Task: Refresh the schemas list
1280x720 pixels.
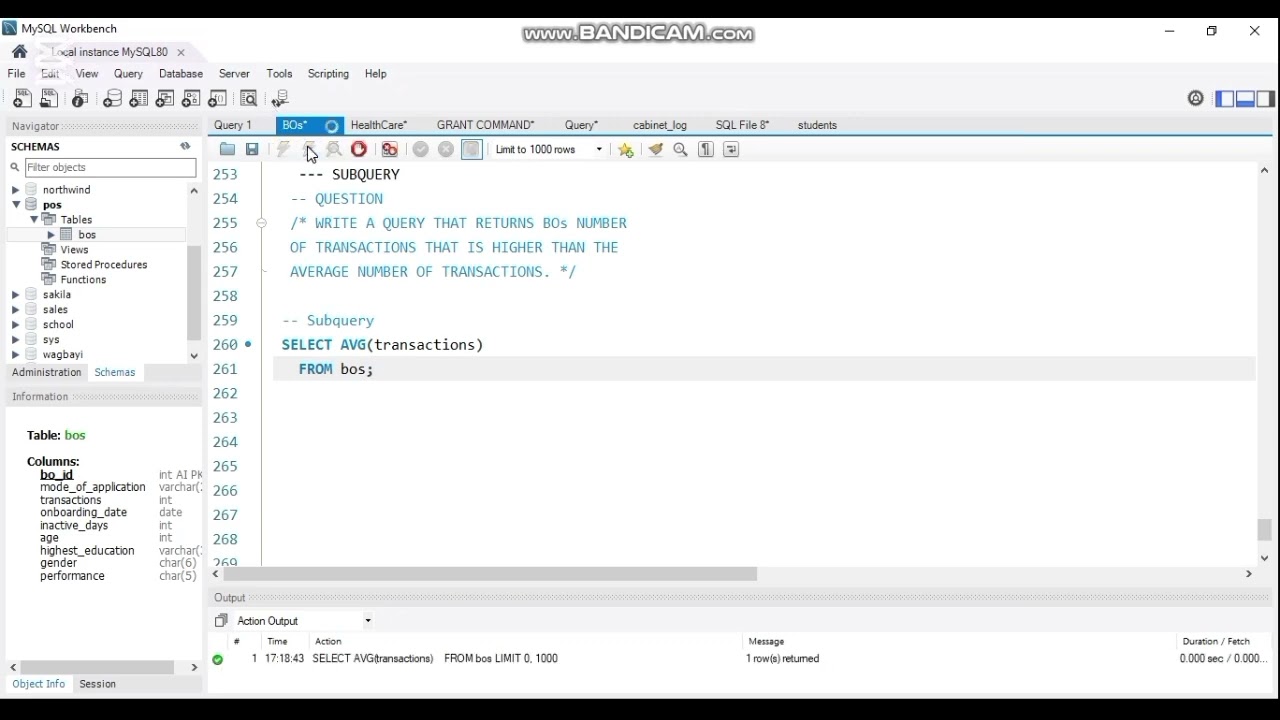Action: 185,146
